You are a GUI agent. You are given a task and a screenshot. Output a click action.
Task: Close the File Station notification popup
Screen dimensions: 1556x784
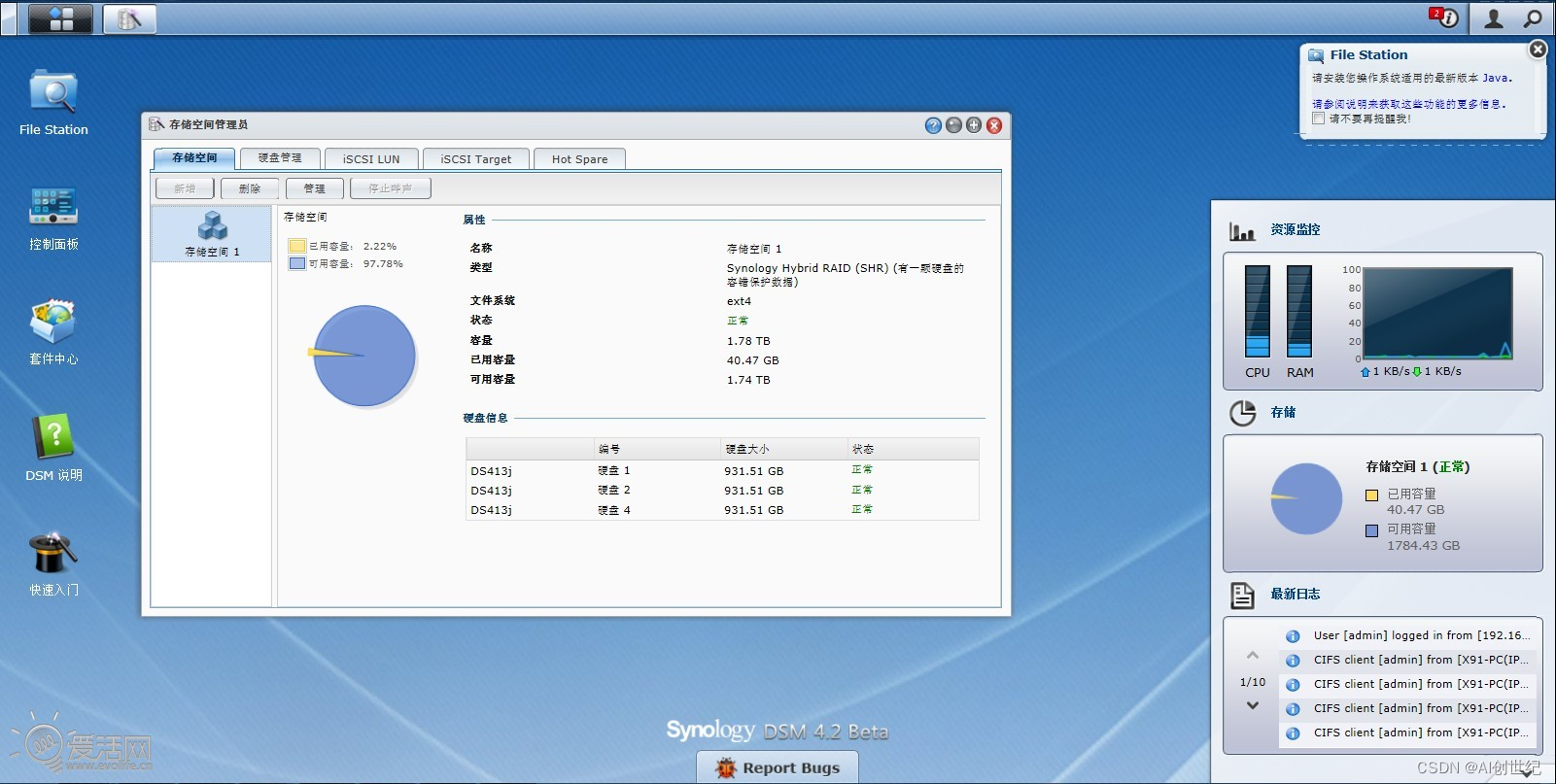click(x=1538, y=49)
